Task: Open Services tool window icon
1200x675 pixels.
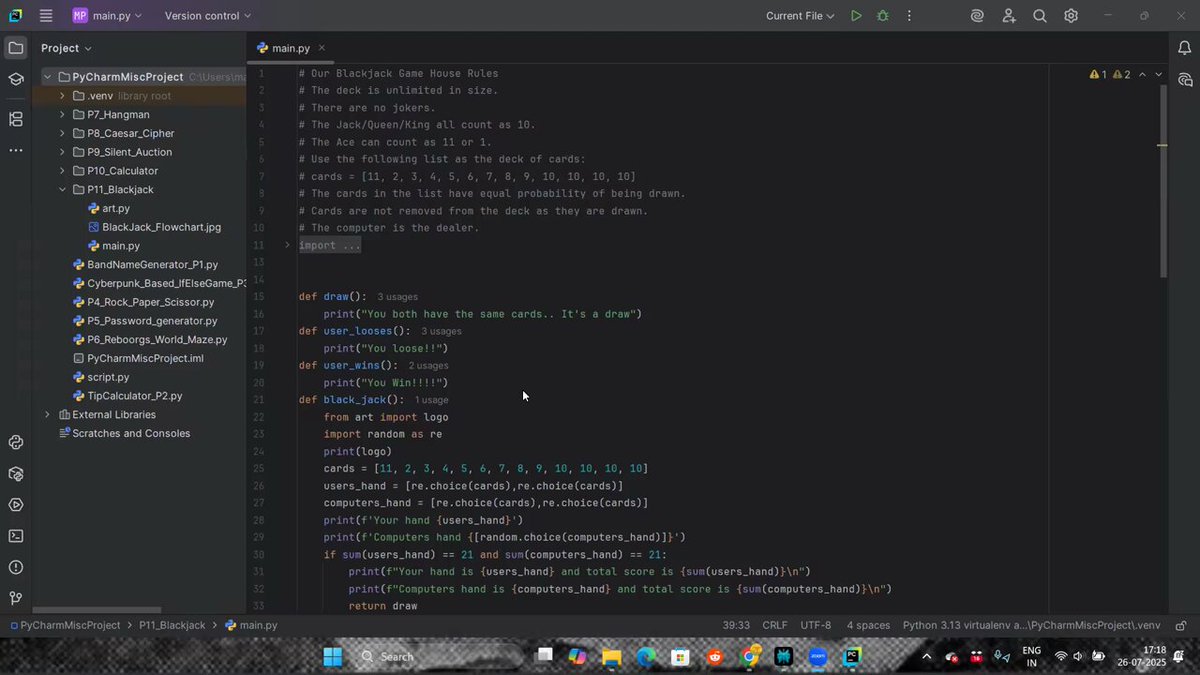Action: [16, 504]
